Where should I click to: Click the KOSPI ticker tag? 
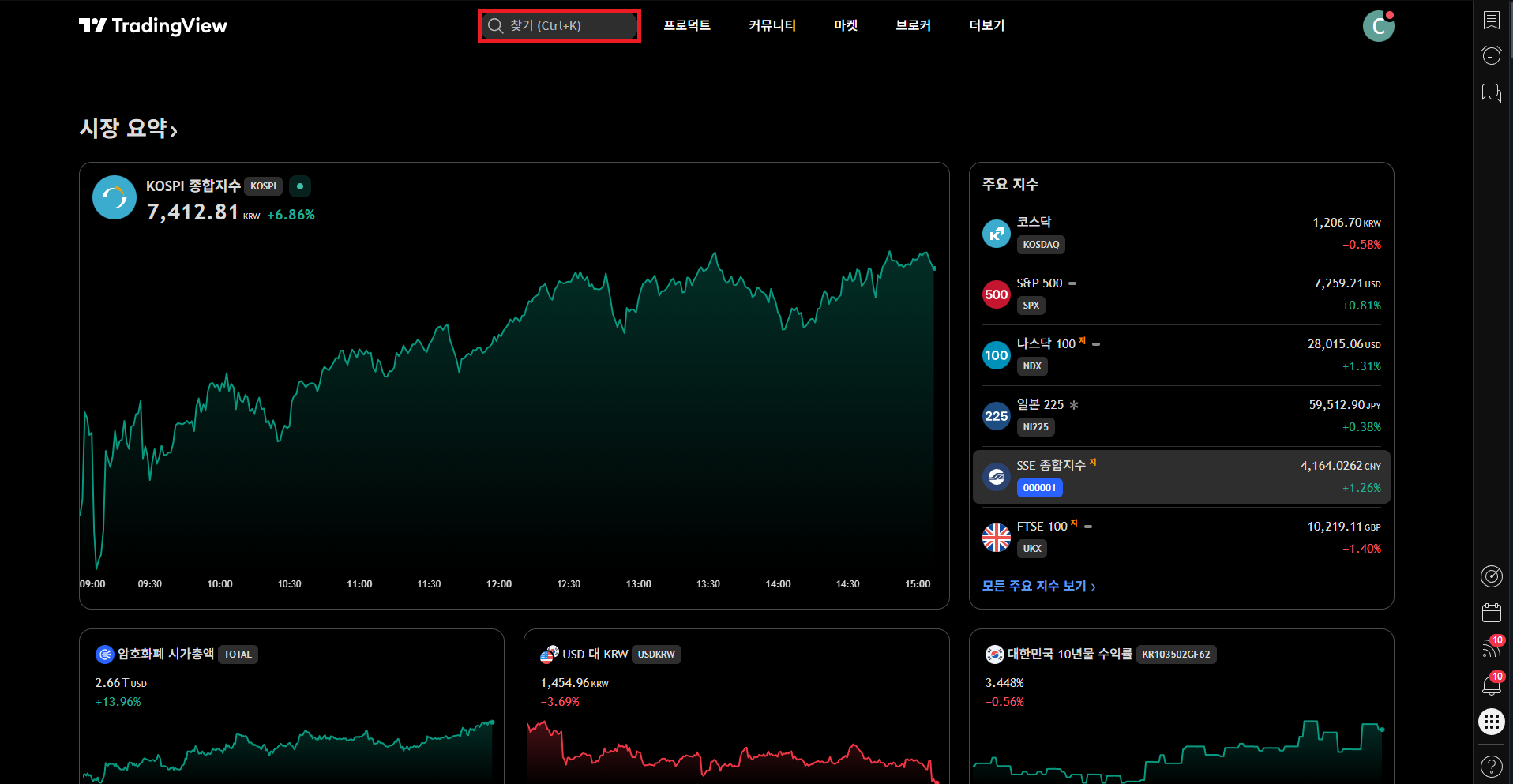[x=264, y=186]
